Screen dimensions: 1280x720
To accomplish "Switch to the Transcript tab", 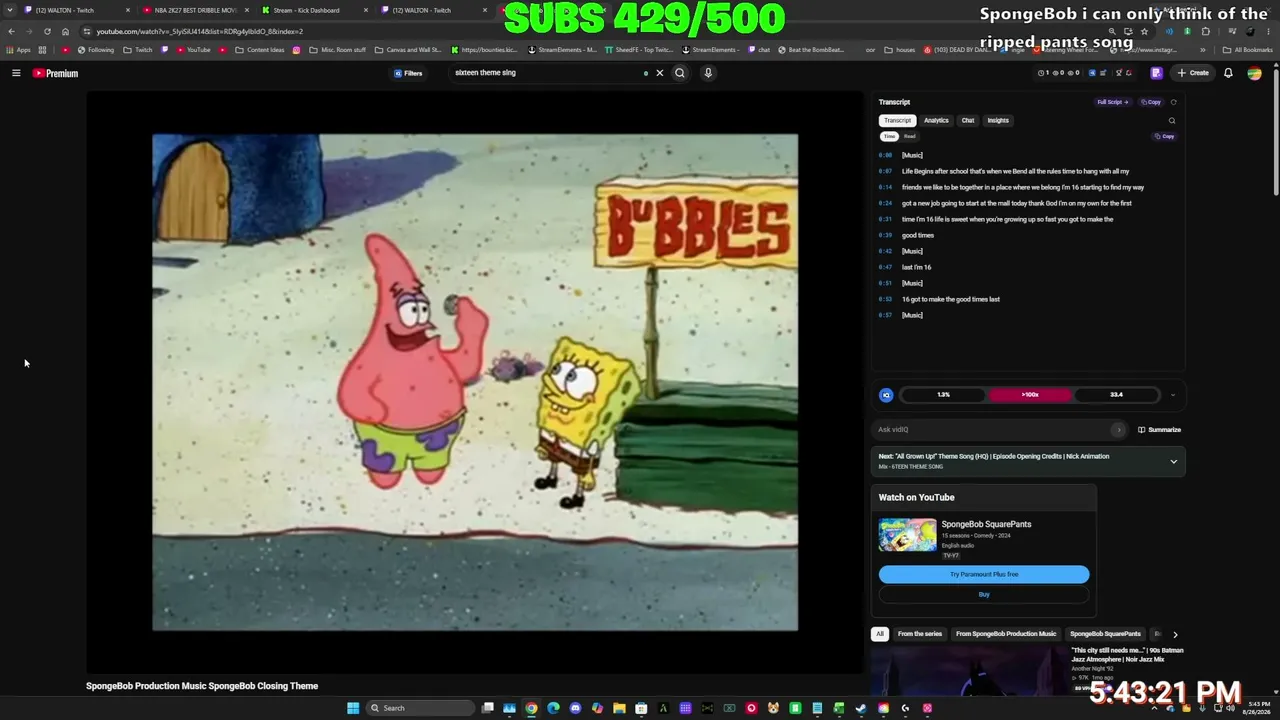I will pyautogui.click(x=897, y=120).
